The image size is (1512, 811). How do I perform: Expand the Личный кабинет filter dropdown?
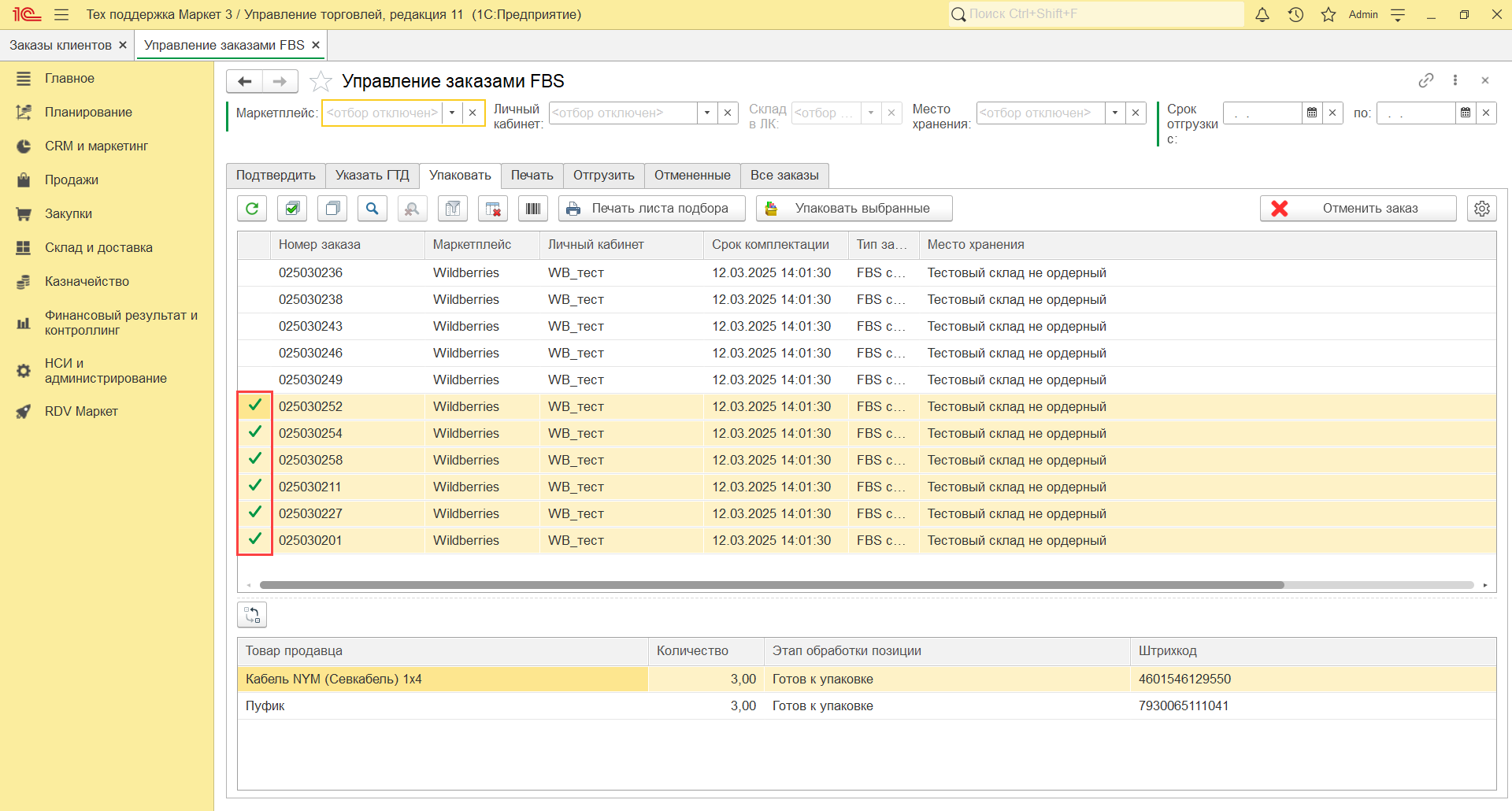point(707,113)
